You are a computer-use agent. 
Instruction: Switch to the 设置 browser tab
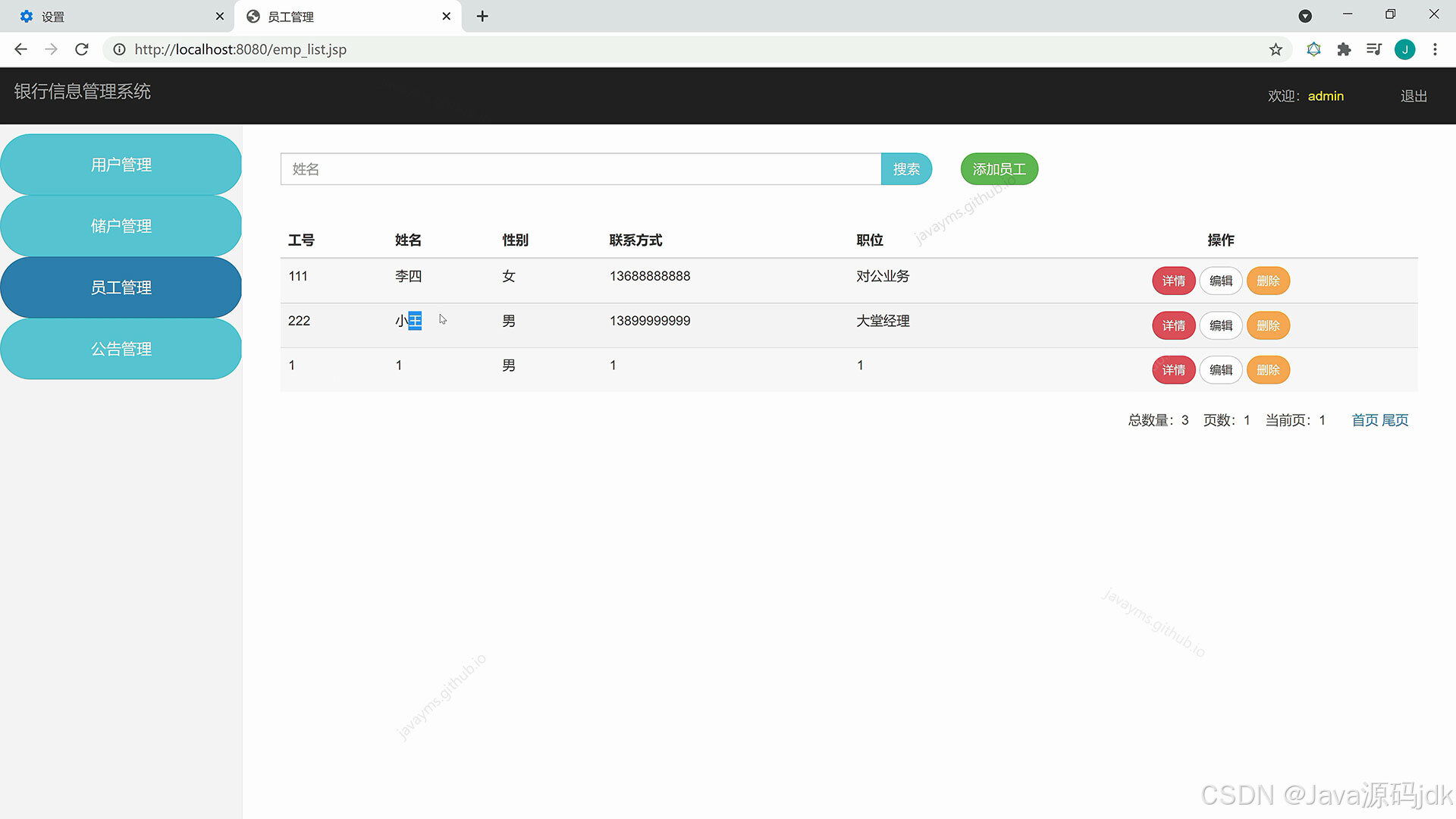(x=117, y=16)
